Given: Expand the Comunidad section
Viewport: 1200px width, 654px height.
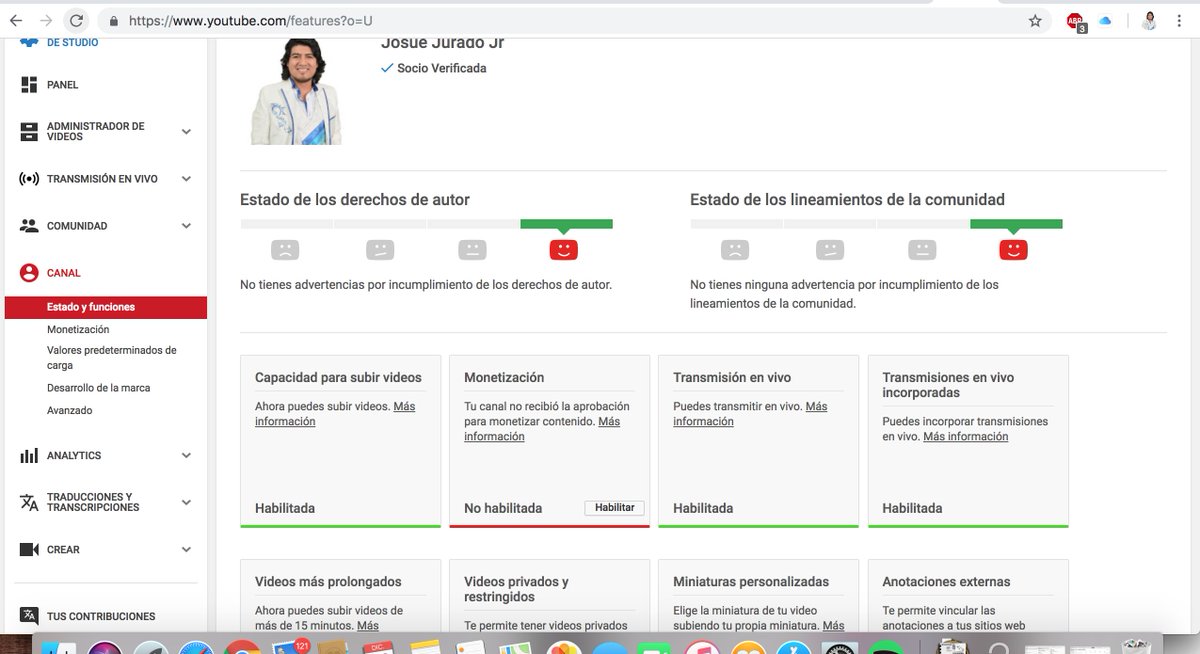Looking at the screenshot, I should [186, 226].
